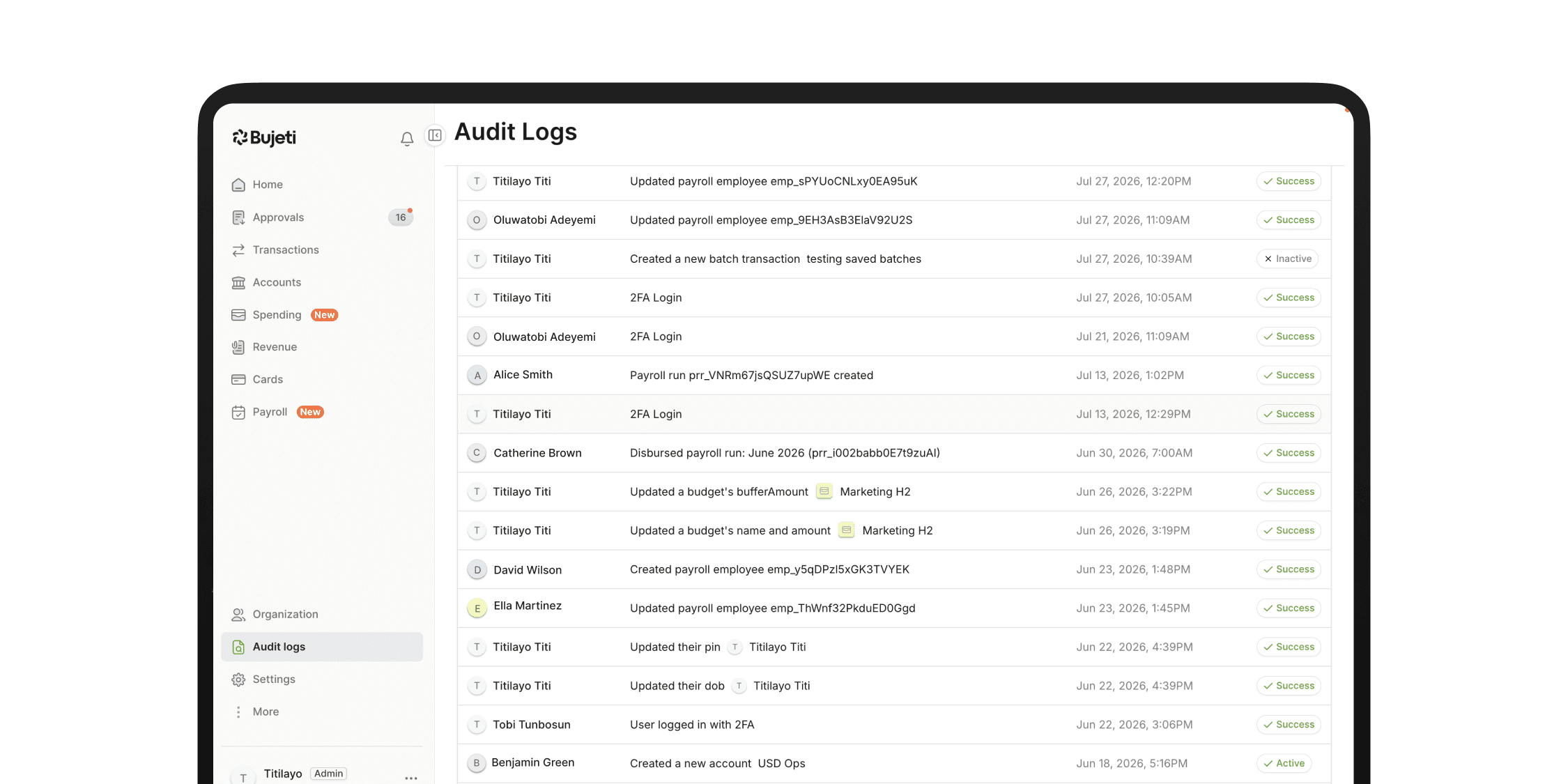The width and height of the screenshot is (1568, 784).
Task: Click the Organization people icon
Action: coord(238,615)
